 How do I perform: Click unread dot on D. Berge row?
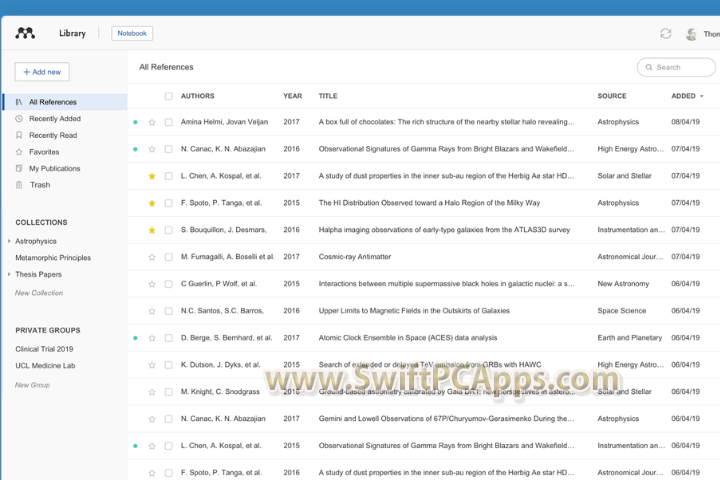[135, 338]
